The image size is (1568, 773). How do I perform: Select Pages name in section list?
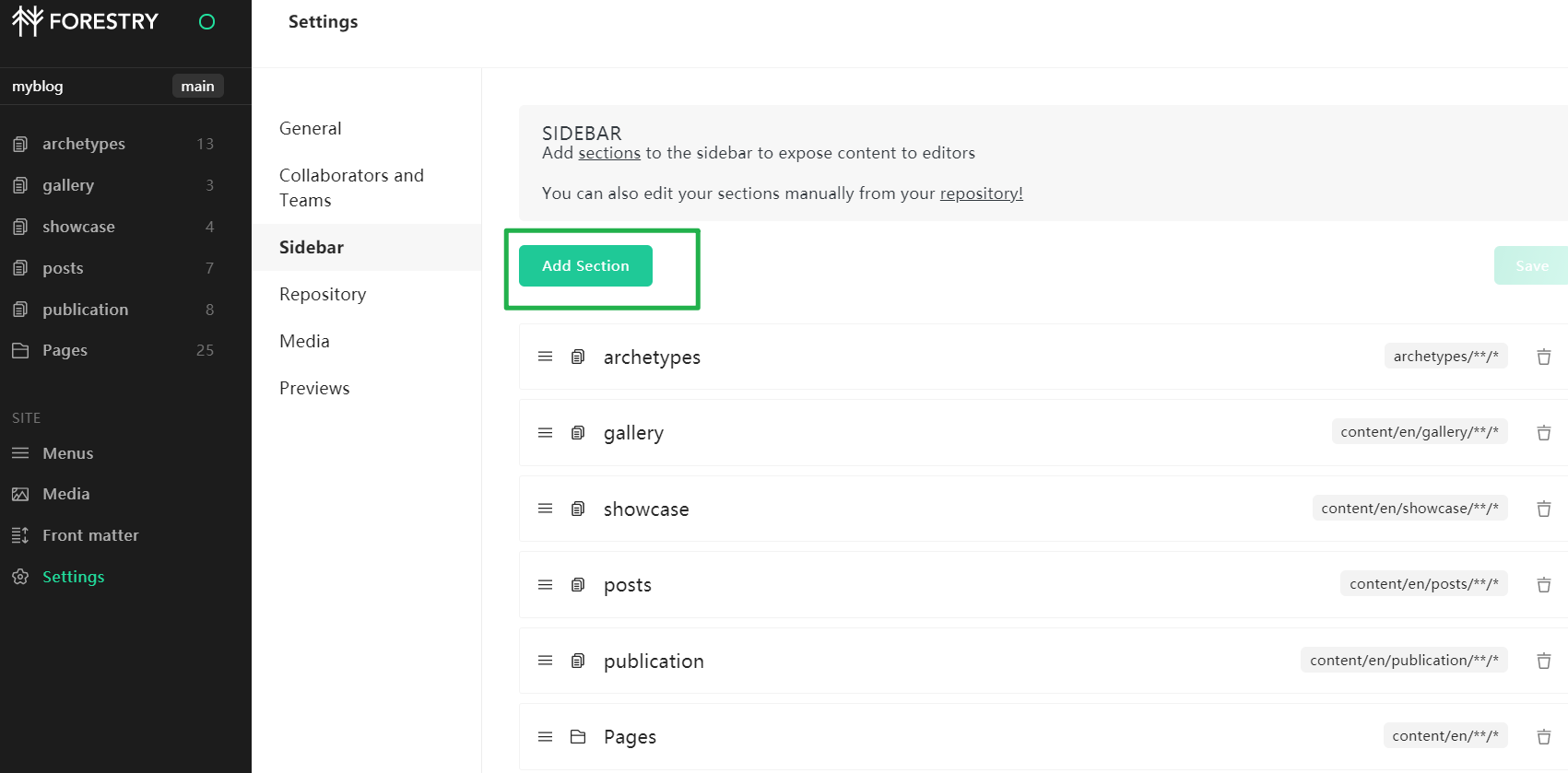[x=630, y=737]
